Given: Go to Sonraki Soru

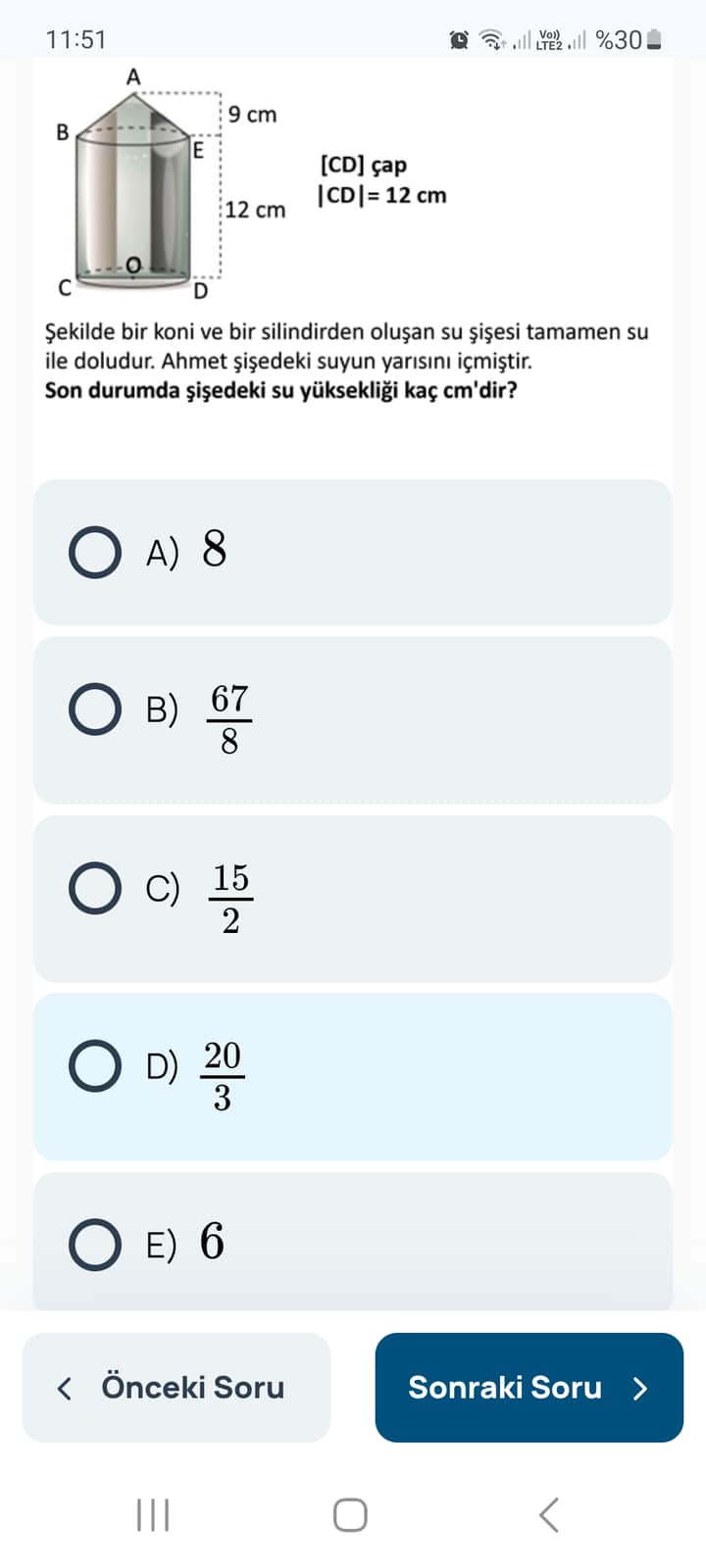Looking at the screenshot, I should [x=529, y=1387].
